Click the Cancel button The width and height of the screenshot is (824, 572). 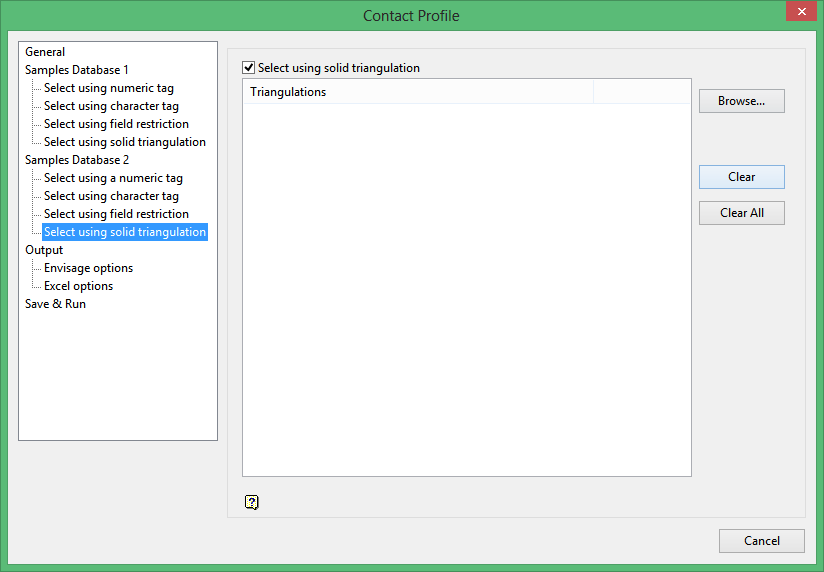tap(761, 540)
